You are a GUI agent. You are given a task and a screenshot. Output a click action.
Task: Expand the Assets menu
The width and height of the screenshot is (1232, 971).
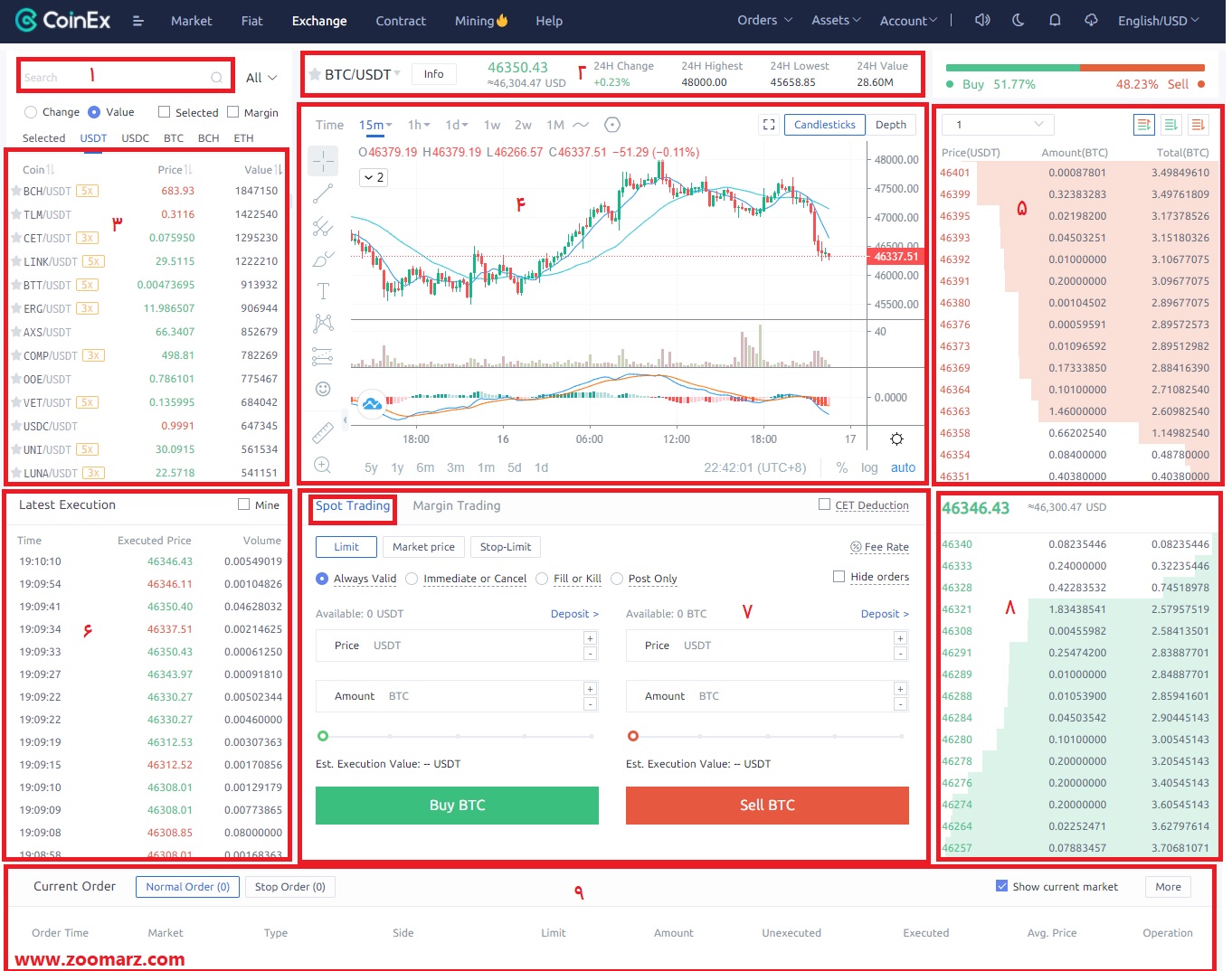(x=836, y=20)
